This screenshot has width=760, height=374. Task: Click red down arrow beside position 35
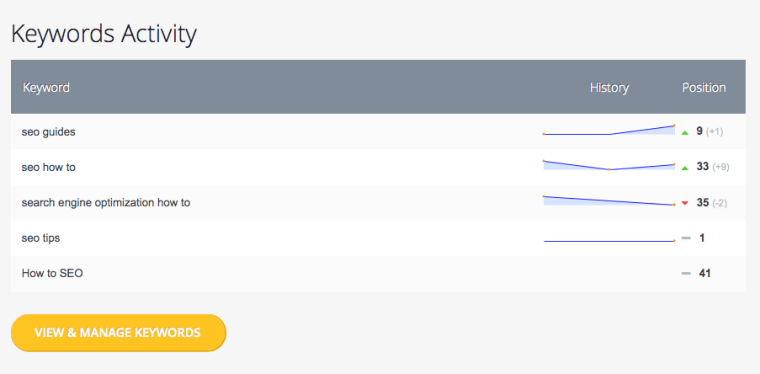685,203
